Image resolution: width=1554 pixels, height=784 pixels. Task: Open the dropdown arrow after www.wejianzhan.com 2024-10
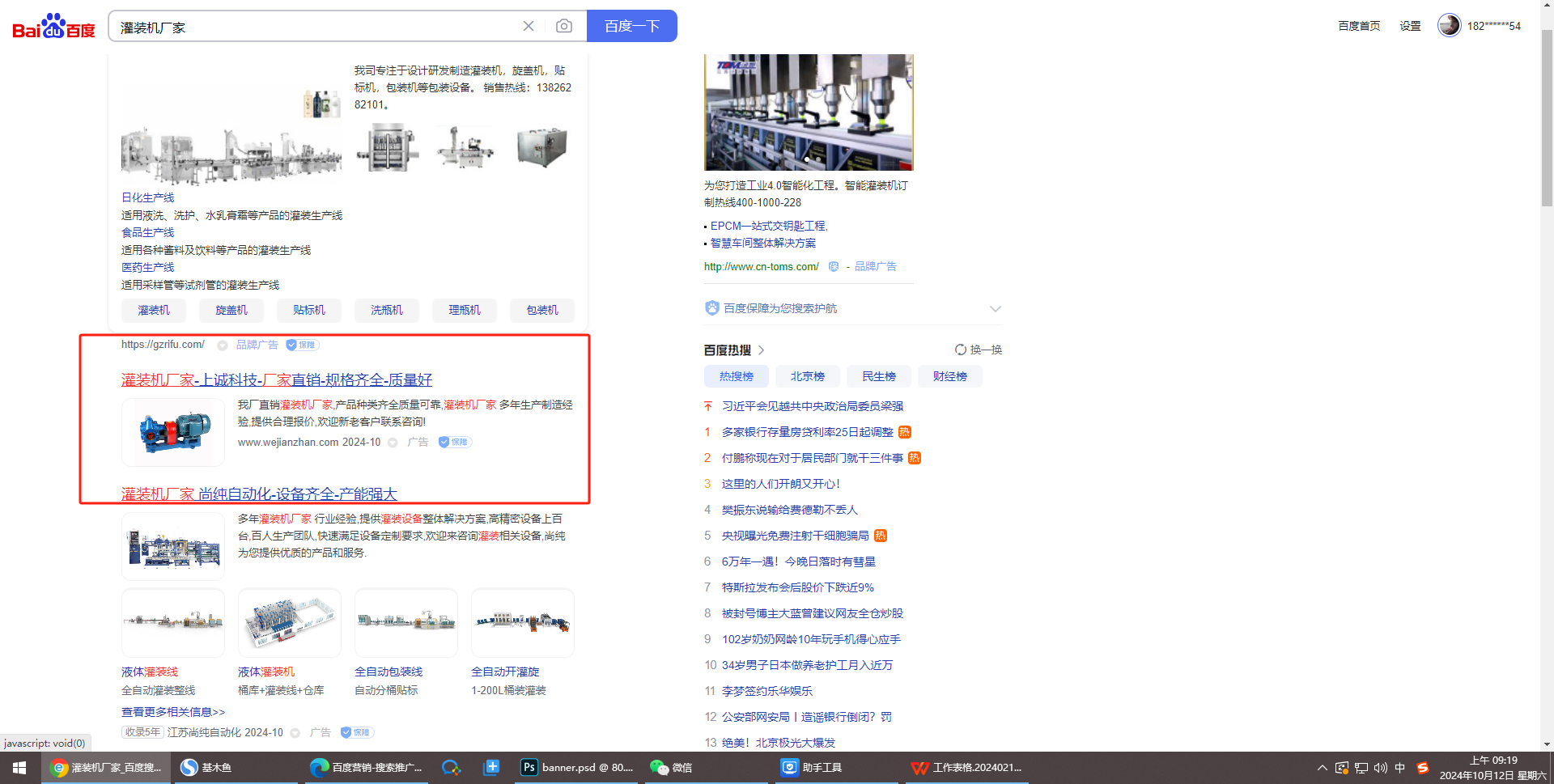393,443
